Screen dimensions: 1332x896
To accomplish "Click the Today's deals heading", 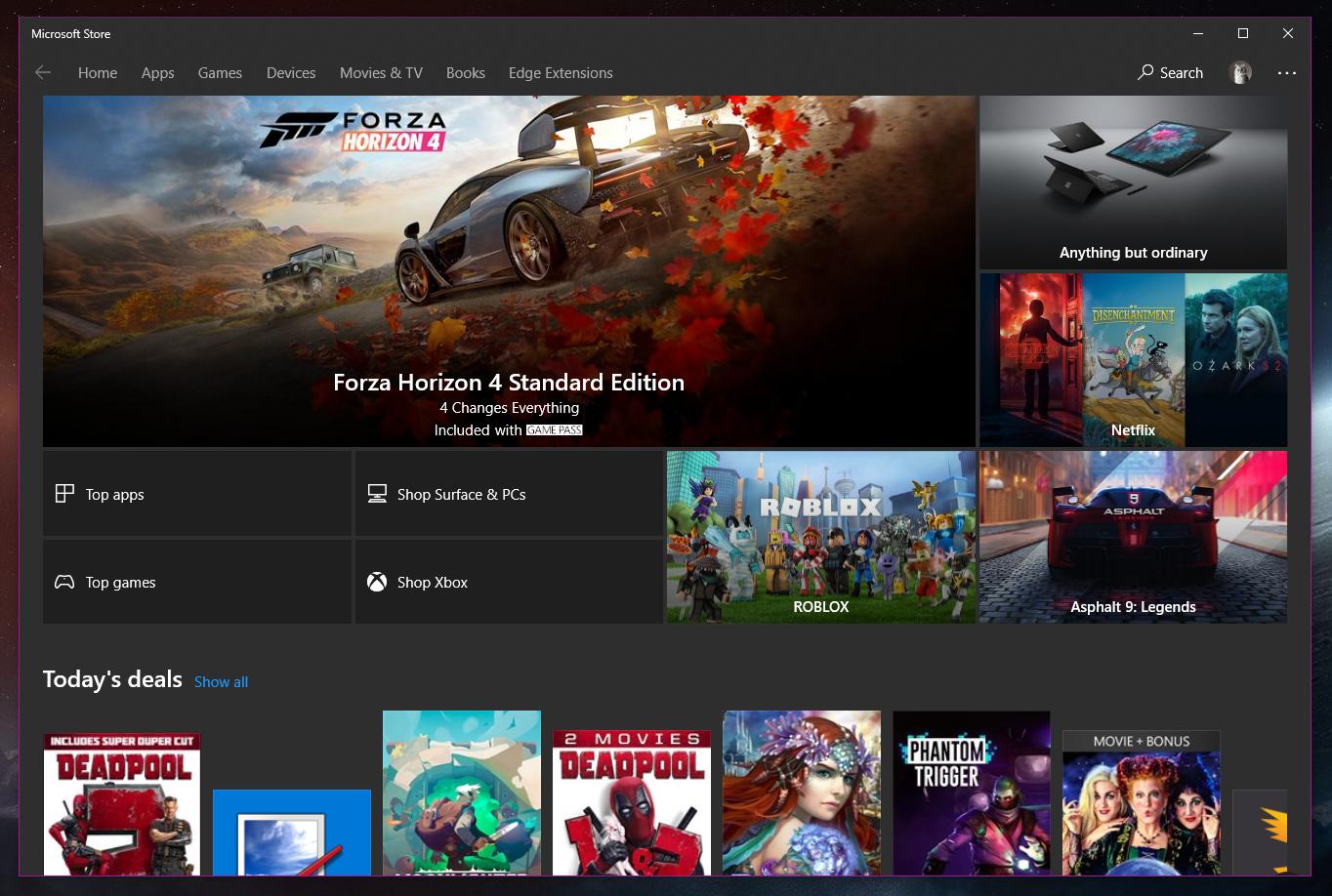I will [112, 679].
